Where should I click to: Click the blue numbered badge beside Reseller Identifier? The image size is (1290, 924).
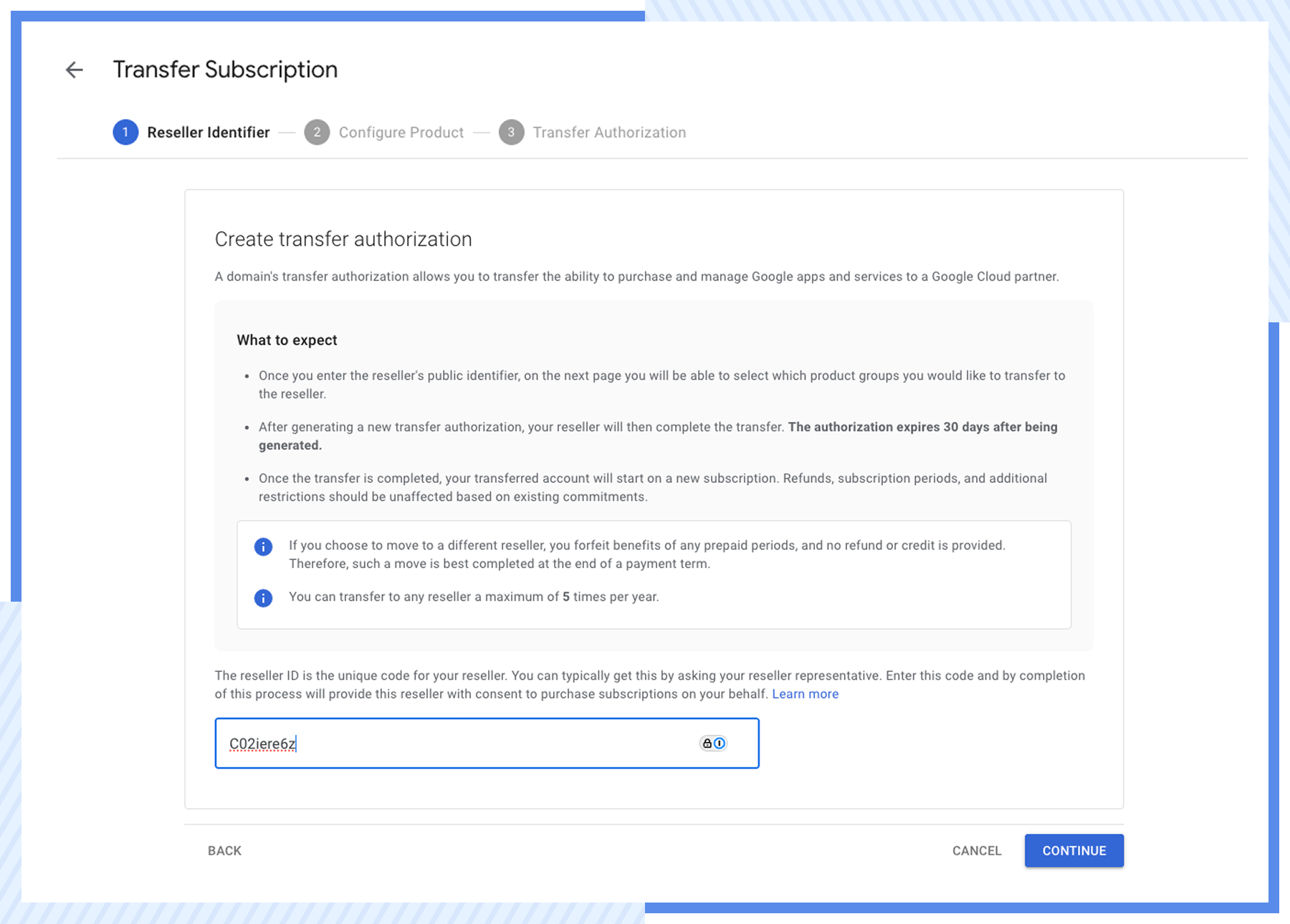(x=125, y=132)
